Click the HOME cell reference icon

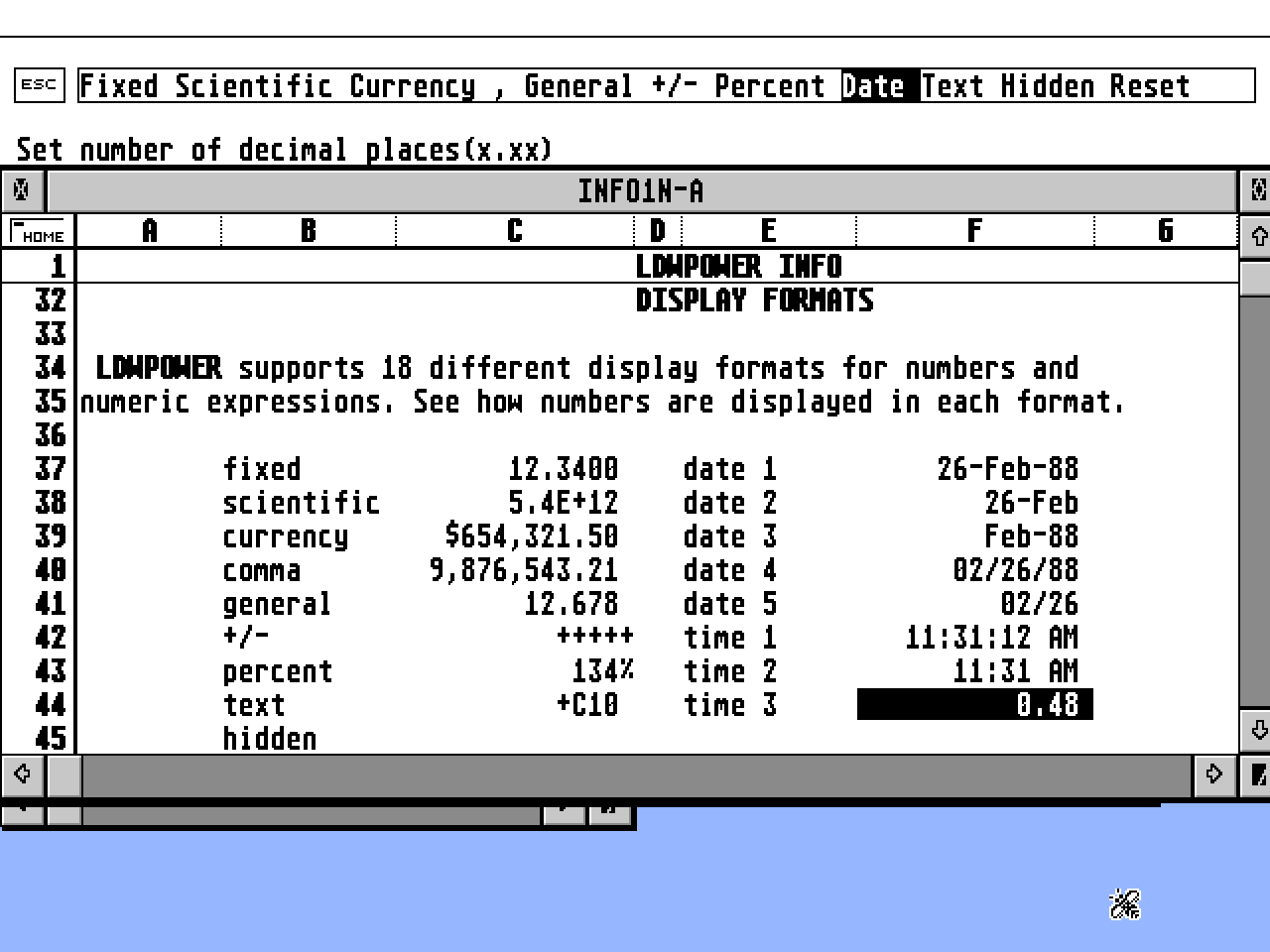(40, 230)
